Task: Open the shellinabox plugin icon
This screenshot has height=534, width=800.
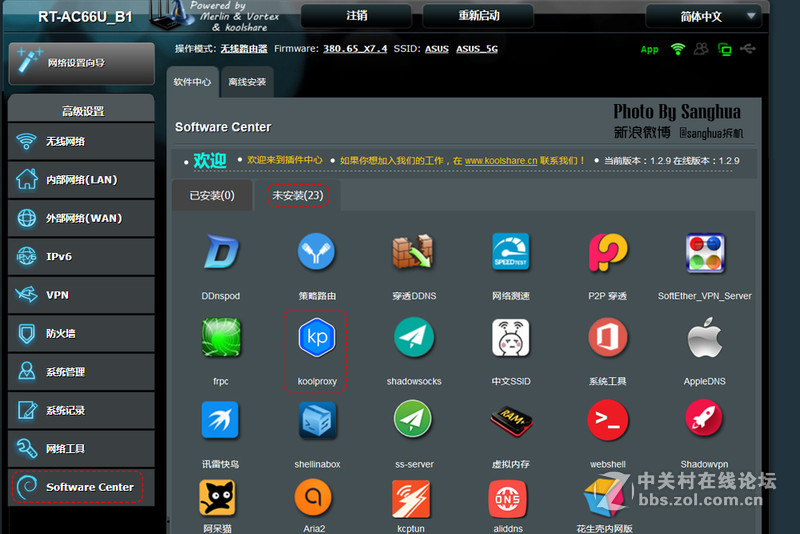Action: [x=317, y=420]
